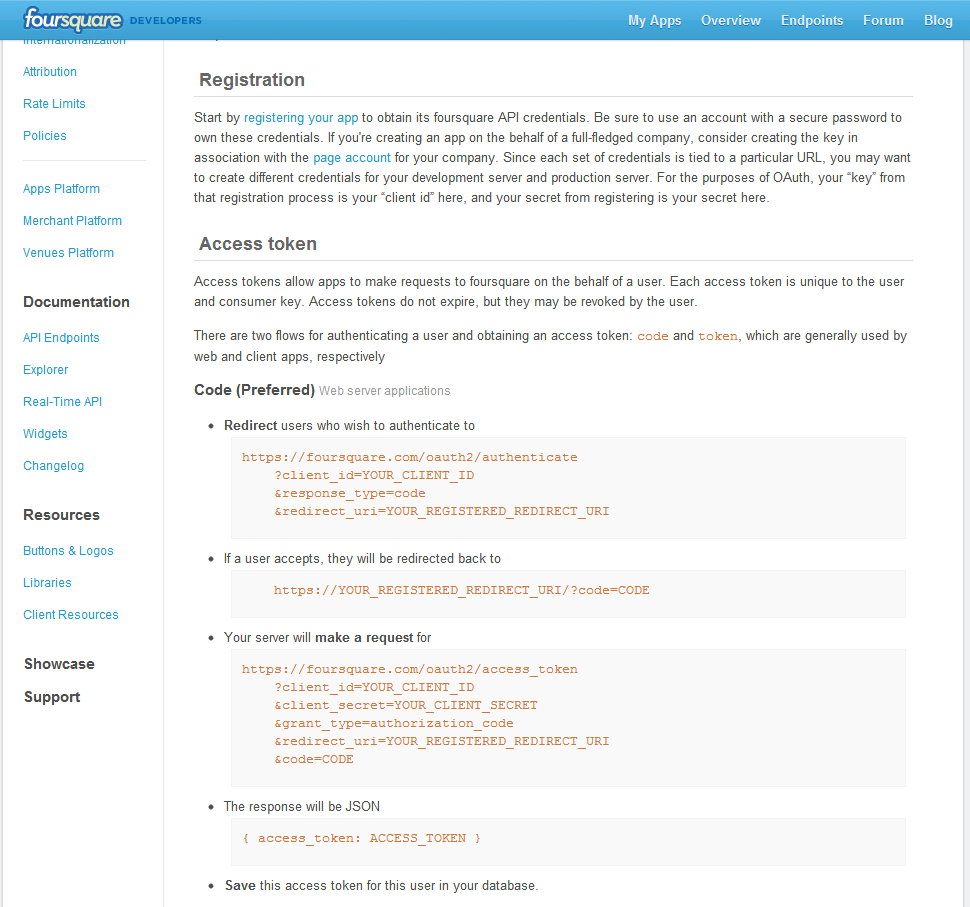Screen dimensions: 970x907
Task: Go to Apps Platform sidebar link
Action: [x=61, y=189]
